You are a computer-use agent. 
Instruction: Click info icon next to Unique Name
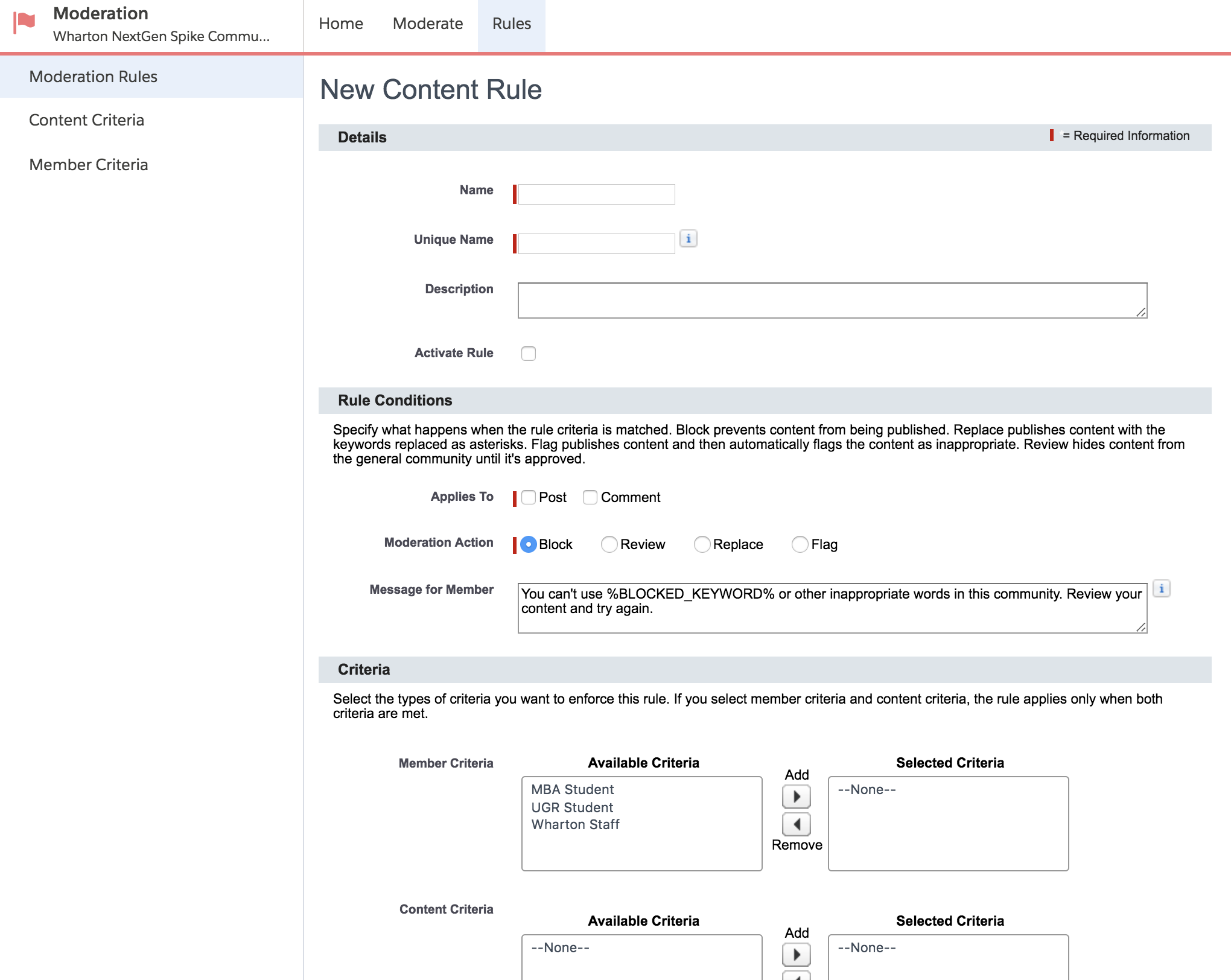[688, 239]
